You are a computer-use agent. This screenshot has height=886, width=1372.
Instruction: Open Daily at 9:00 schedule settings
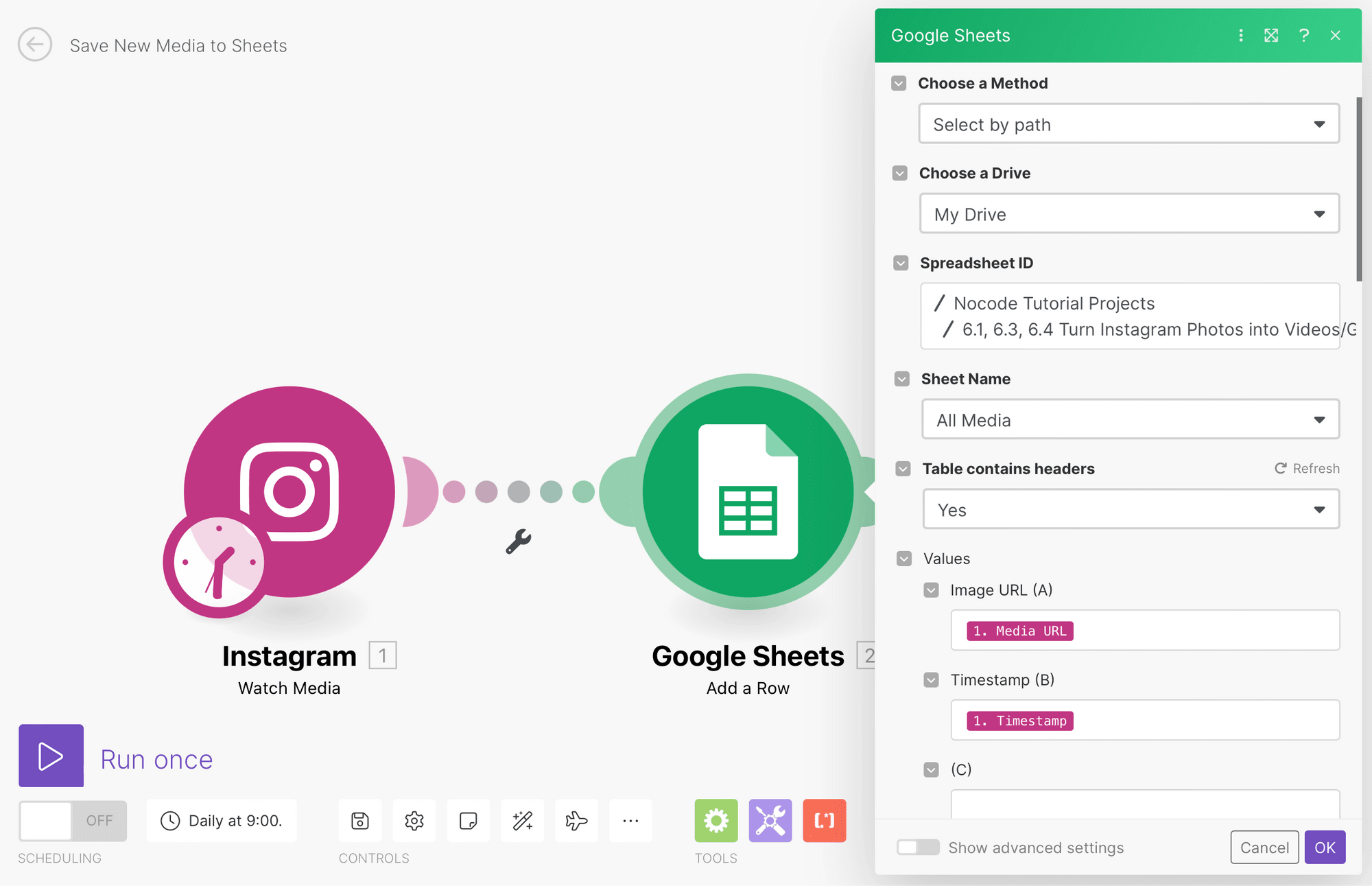pos(222,821)
